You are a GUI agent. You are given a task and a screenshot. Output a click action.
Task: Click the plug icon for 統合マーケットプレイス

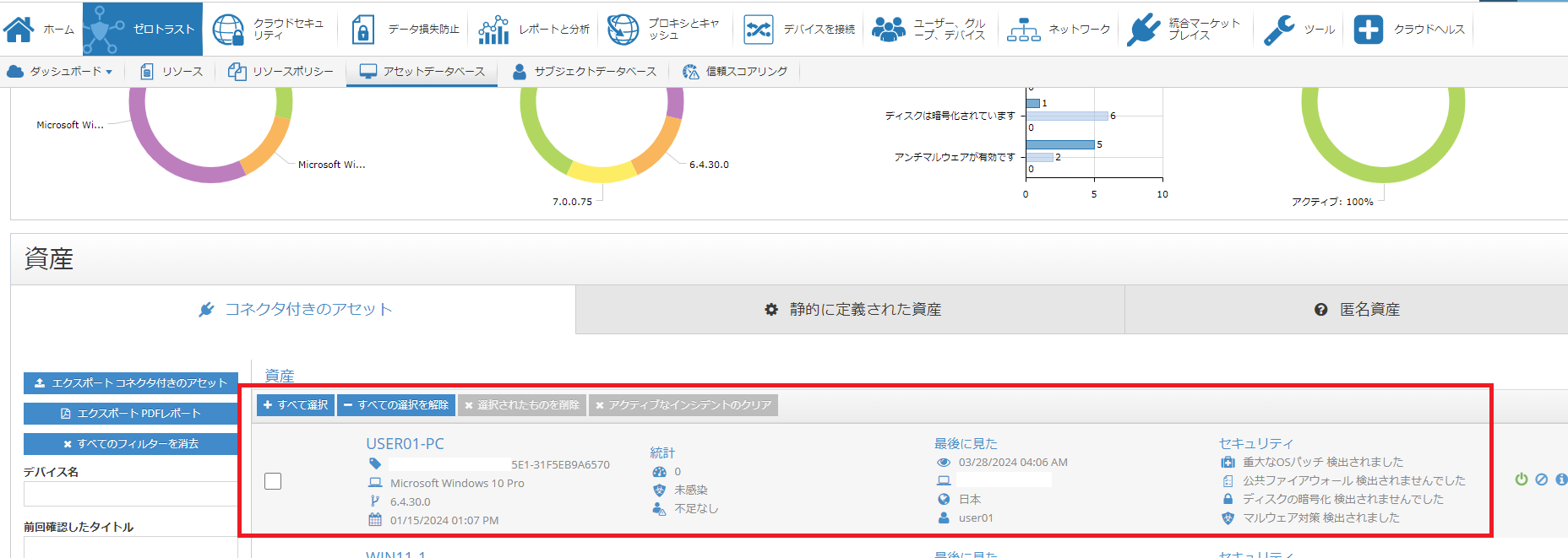coord(1143,29)
